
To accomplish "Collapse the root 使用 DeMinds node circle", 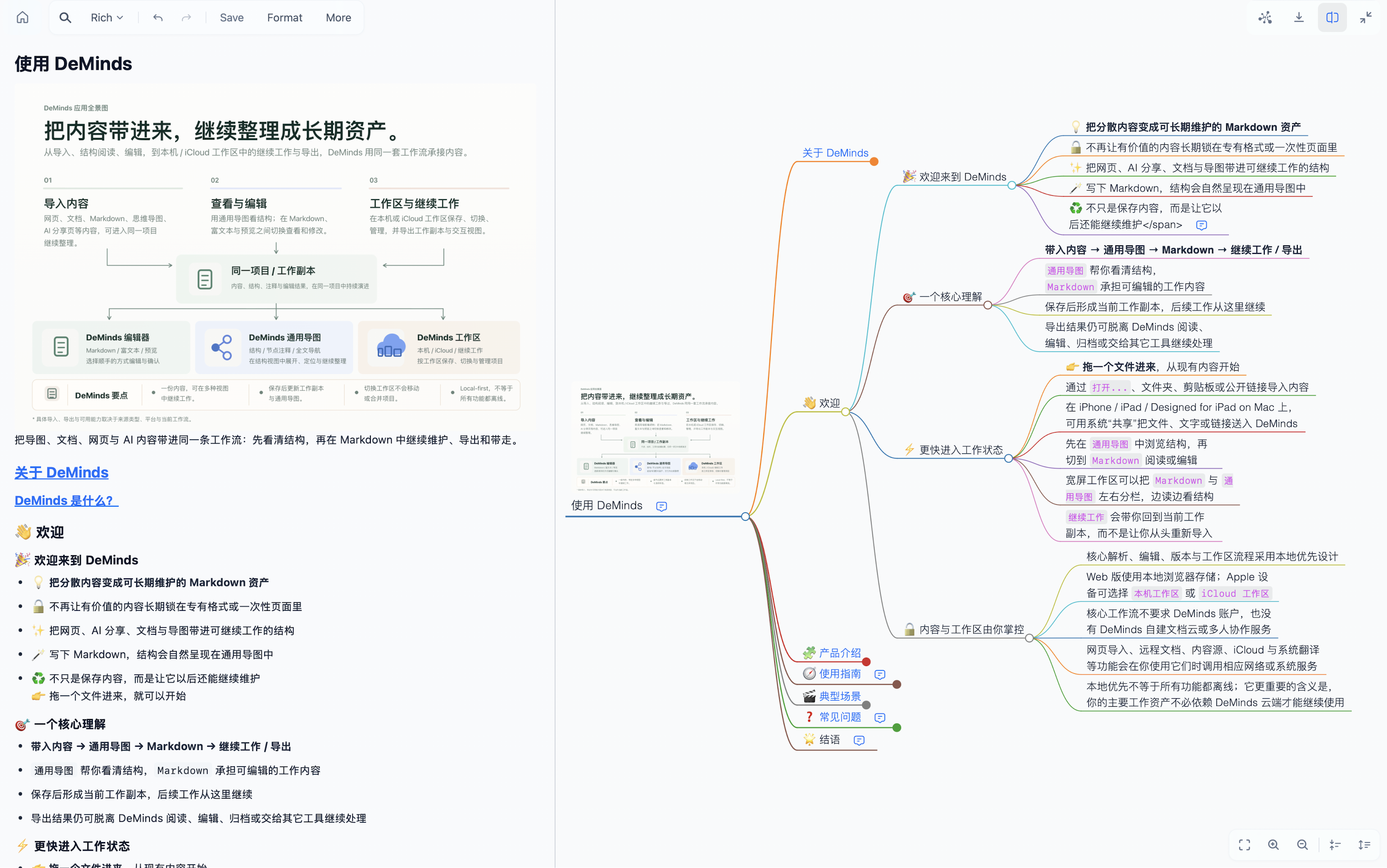I will pos(745,517).
